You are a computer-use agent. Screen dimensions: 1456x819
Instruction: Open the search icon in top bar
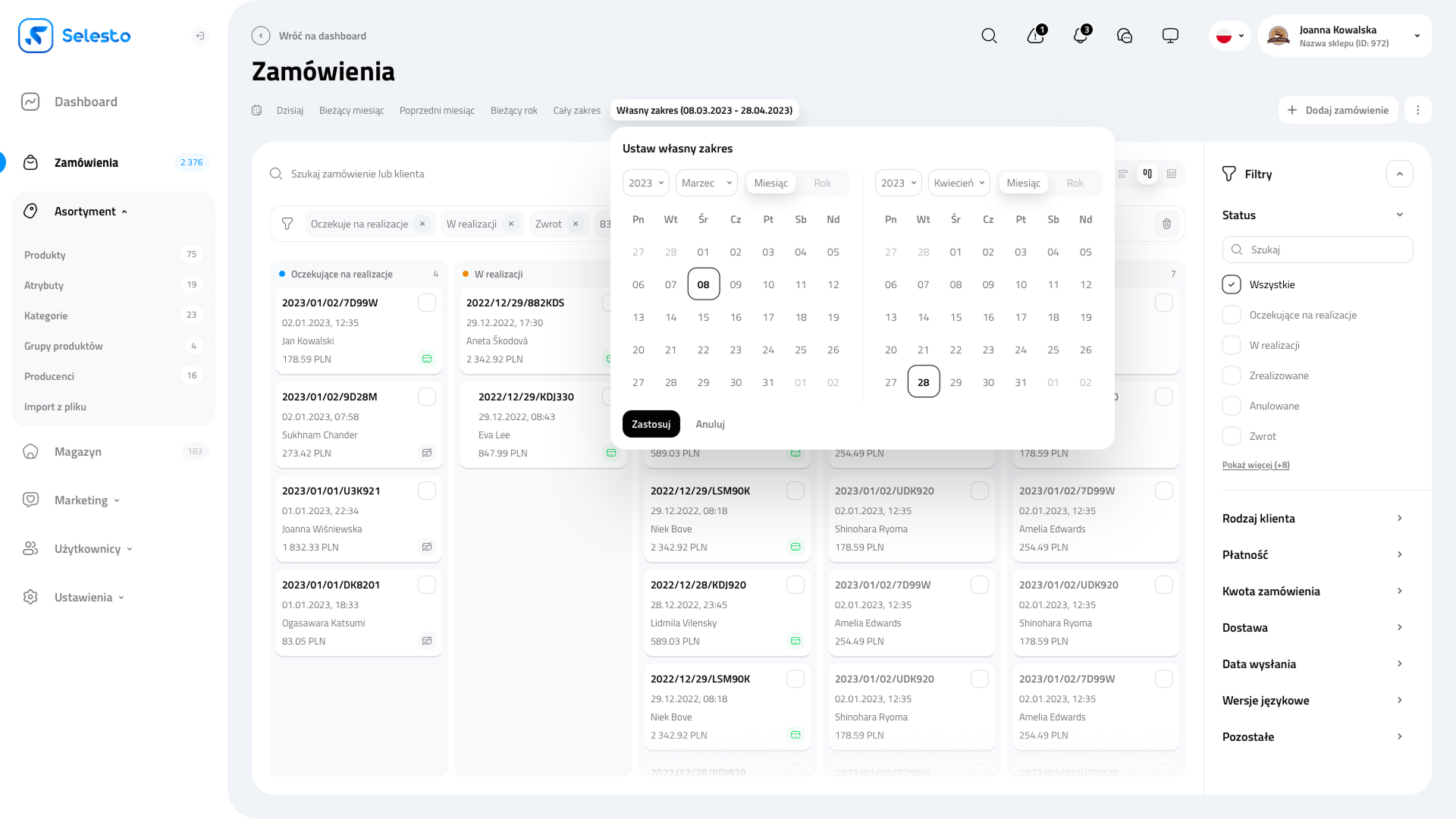point(989,36)
